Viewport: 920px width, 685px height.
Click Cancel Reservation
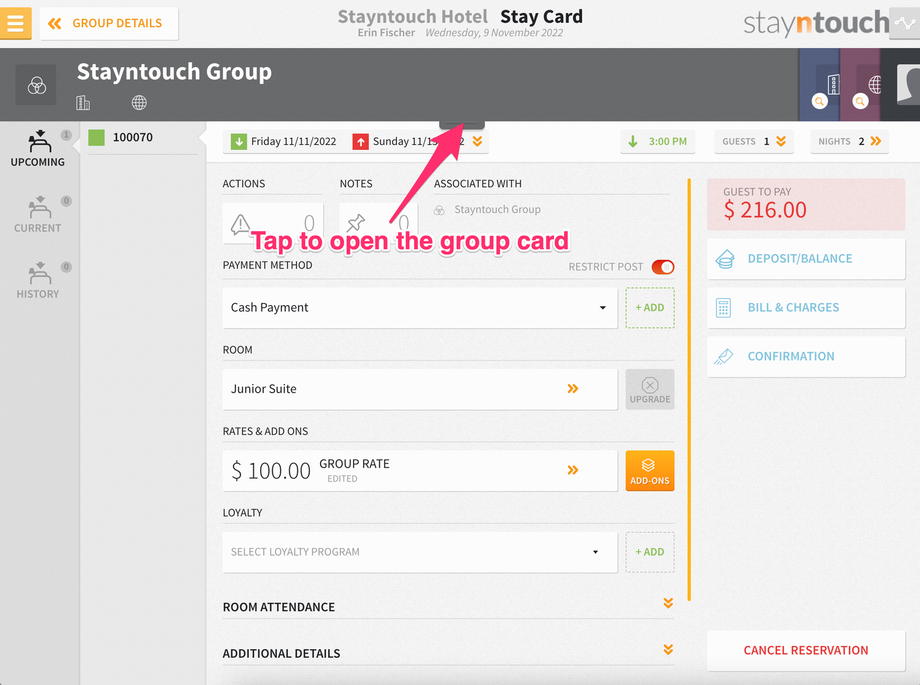(806, 650)
